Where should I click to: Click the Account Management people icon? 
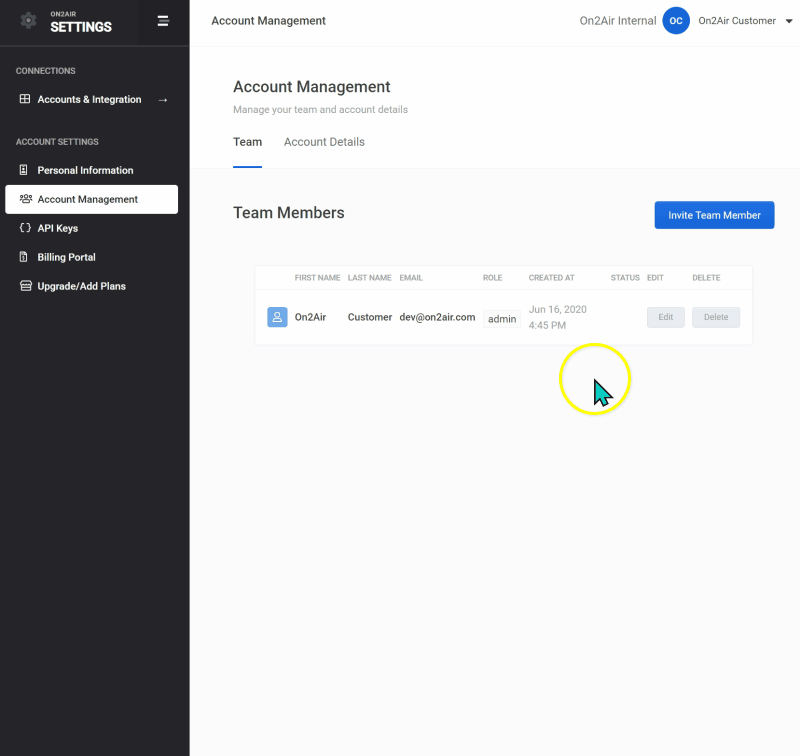click(x=25, y=199)
